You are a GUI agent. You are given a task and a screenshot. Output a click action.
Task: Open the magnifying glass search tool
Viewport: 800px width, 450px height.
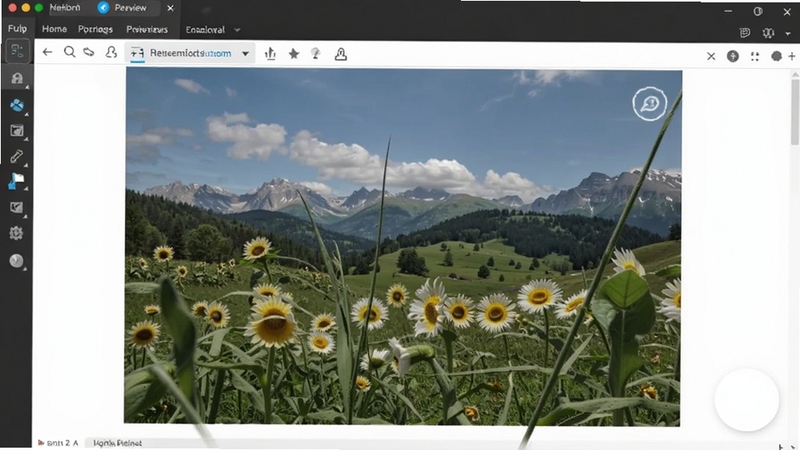click(x=69, y=52)
